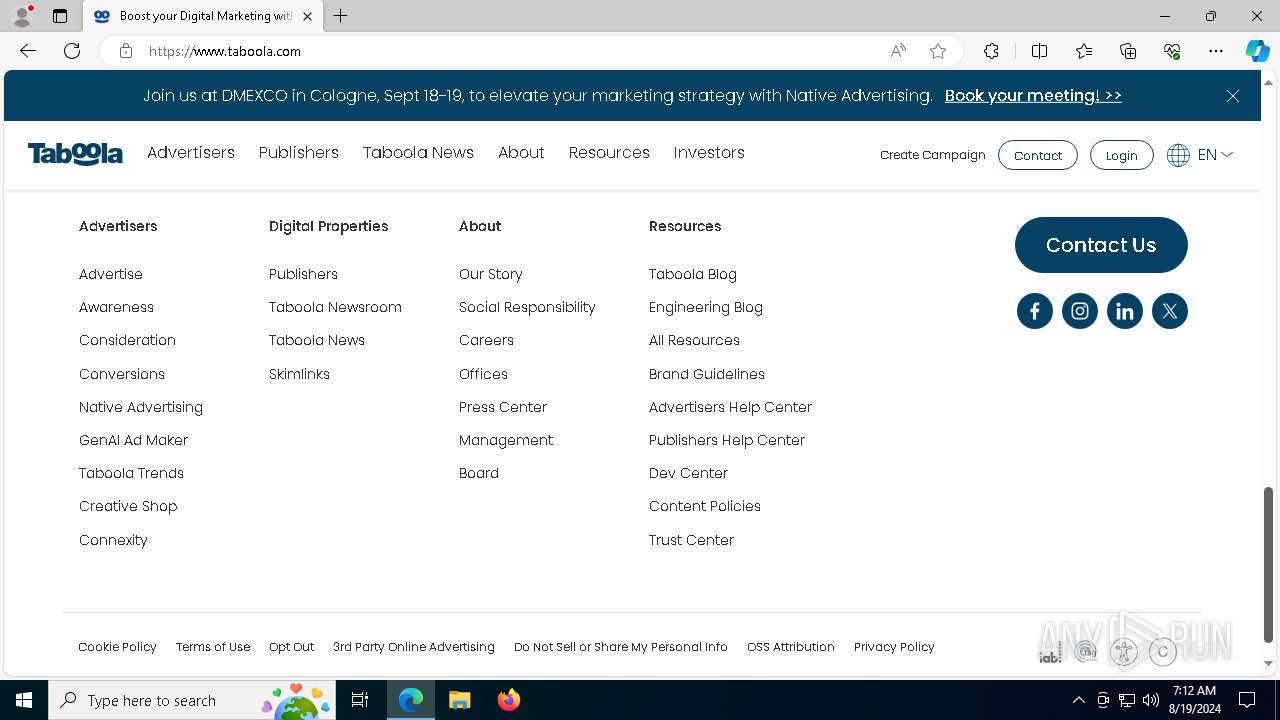Open the browser profile icon
Viewport: 1280px width, 720px height.
(22, 16)
